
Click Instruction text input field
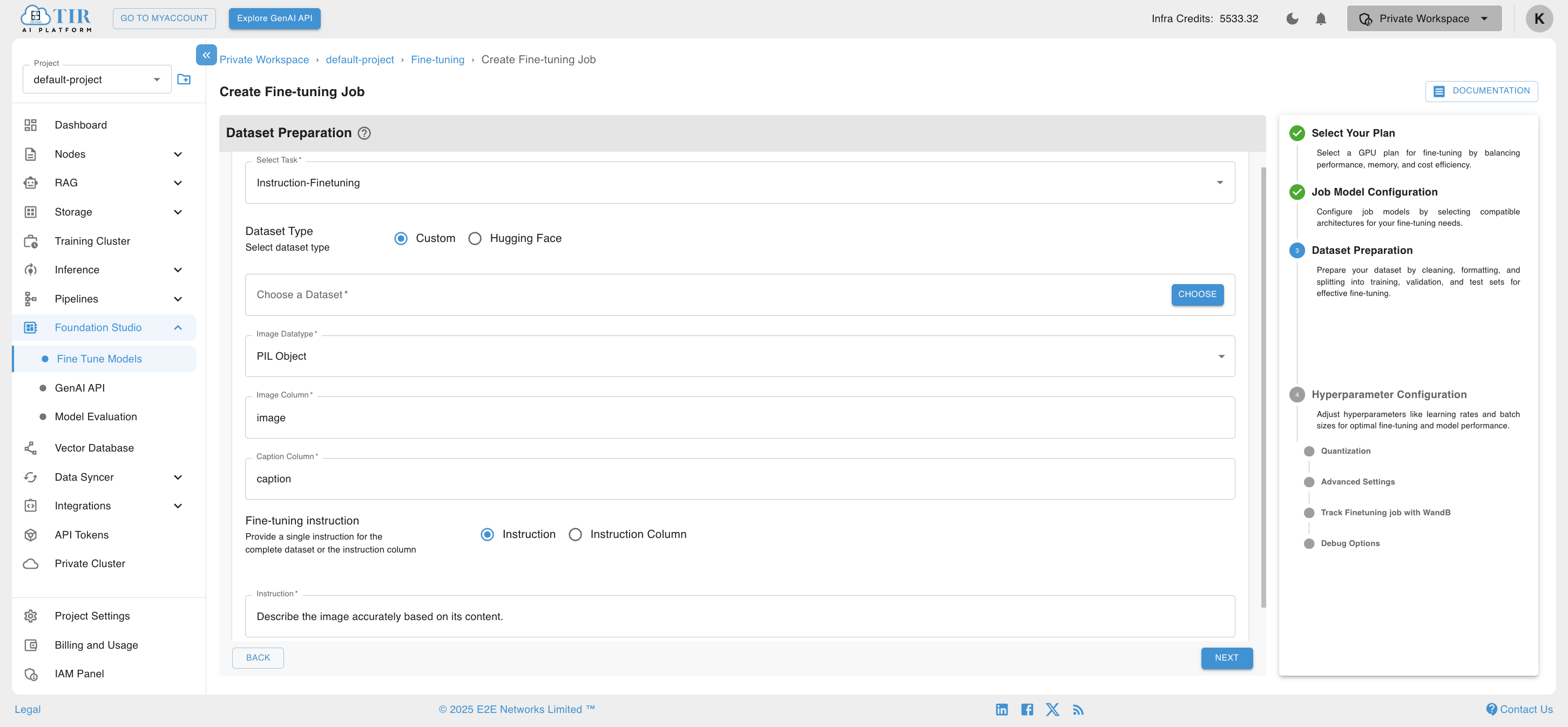[x=740, y=617]
